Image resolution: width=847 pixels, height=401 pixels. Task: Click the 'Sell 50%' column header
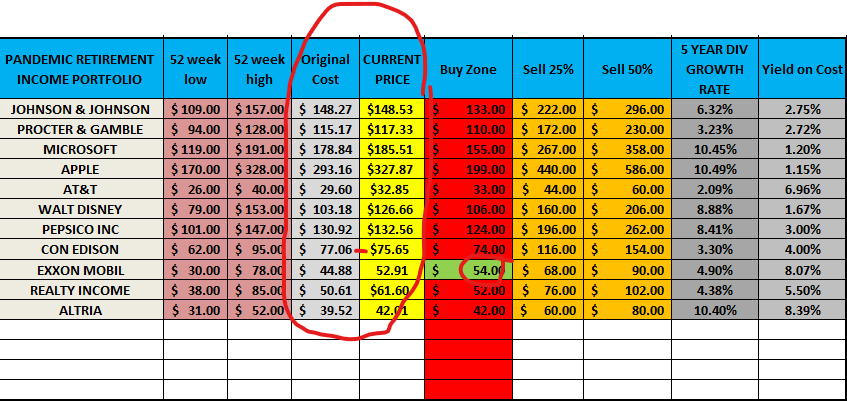point(628,69)
